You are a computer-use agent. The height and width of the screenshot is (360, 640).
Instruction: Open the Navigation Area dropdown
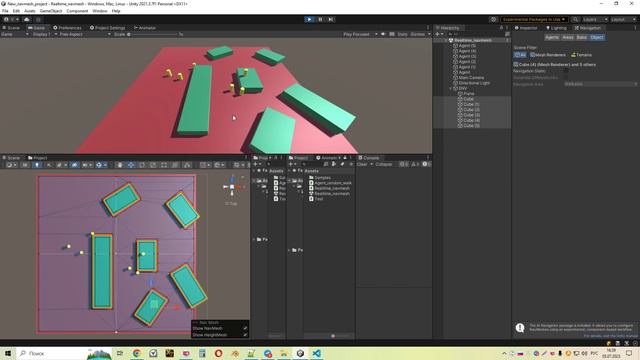pos(600,84)
